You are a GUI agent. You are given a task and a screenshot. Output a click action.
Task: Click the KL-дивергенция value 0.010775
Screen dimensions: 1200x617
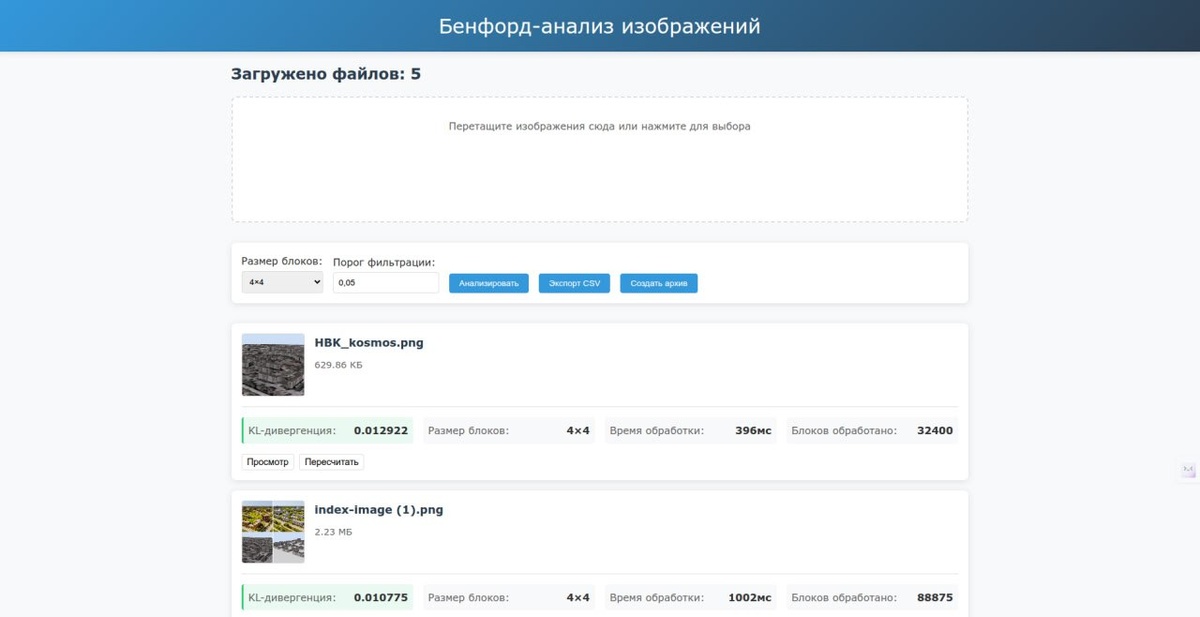(381, 598)
